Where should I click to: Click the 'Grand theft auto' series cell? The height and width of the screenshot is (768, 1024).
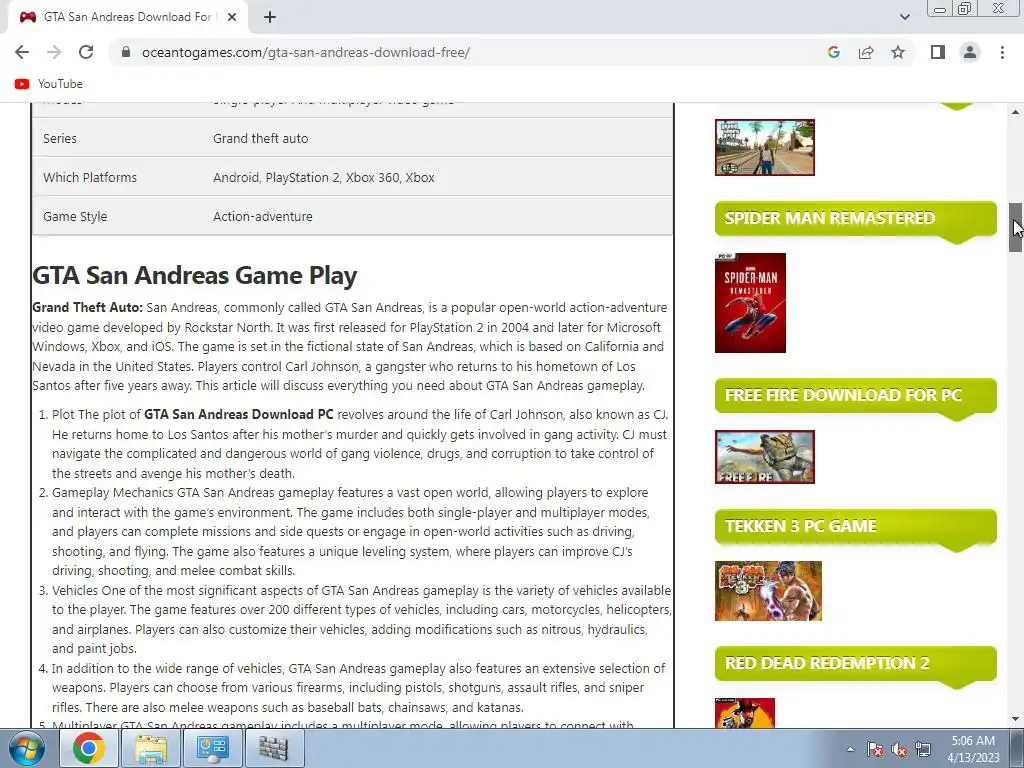[x=261, y=138]
